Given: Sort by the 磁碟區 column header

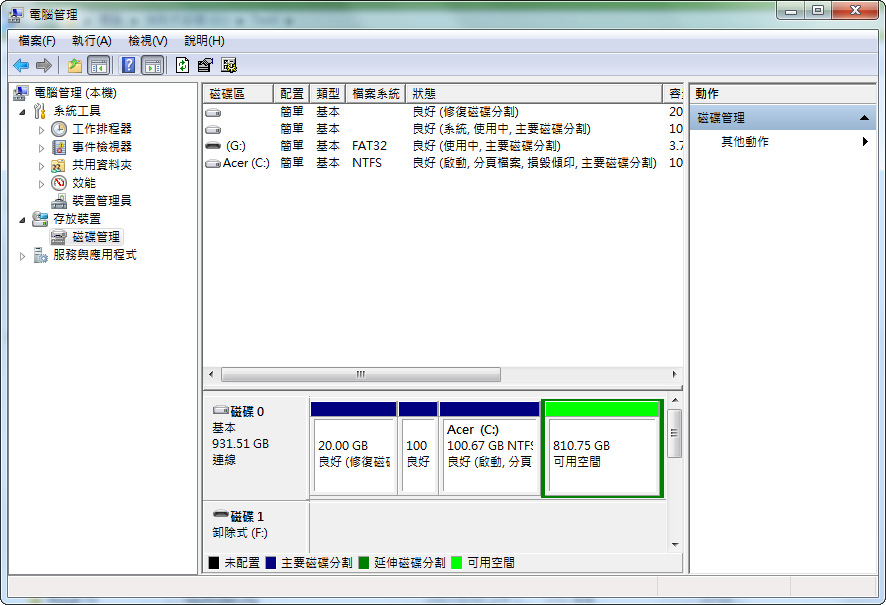Looking at the screenshot, I should click(238, 94).
